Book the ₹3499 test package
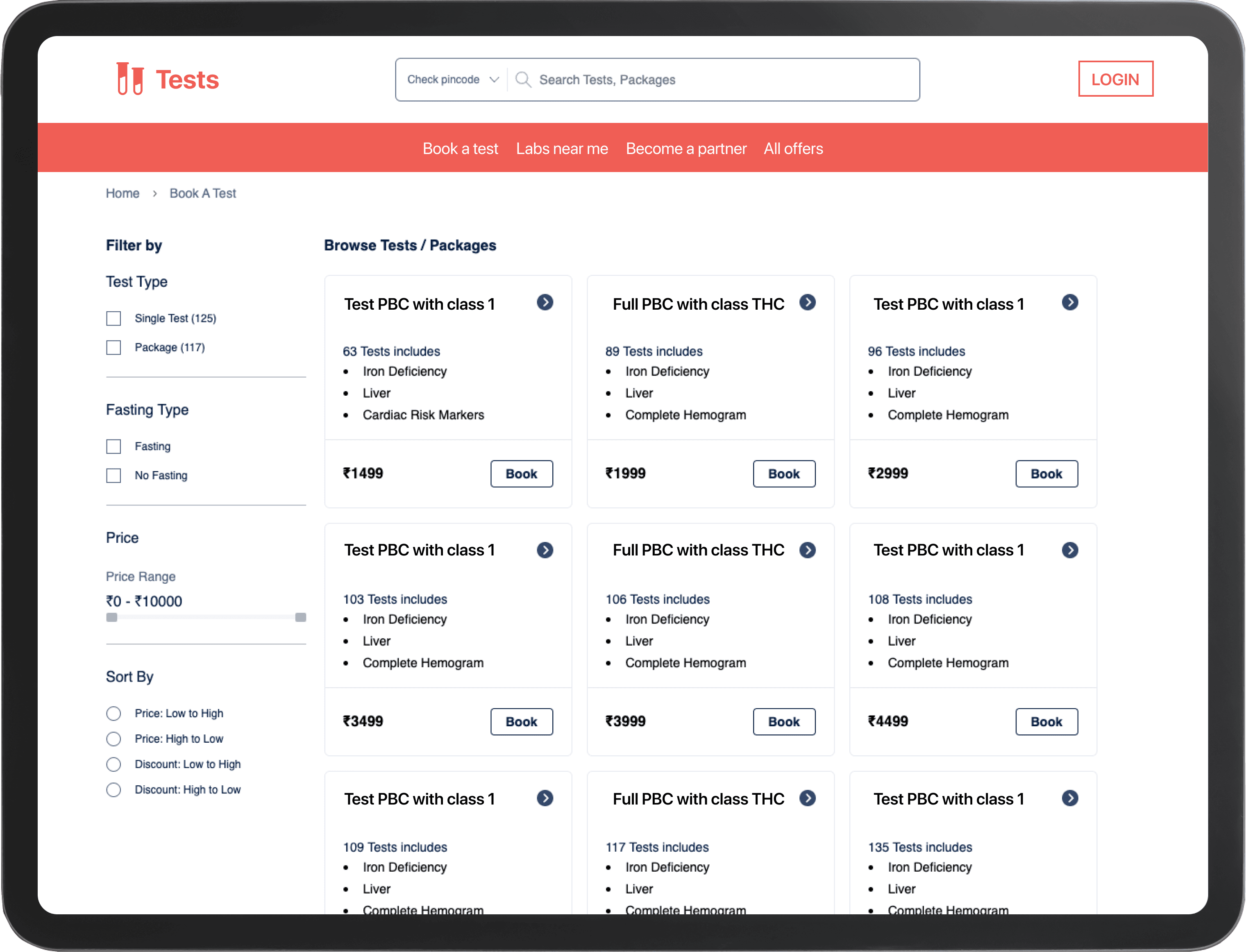 pyautogui.click(x=522, y=722)
